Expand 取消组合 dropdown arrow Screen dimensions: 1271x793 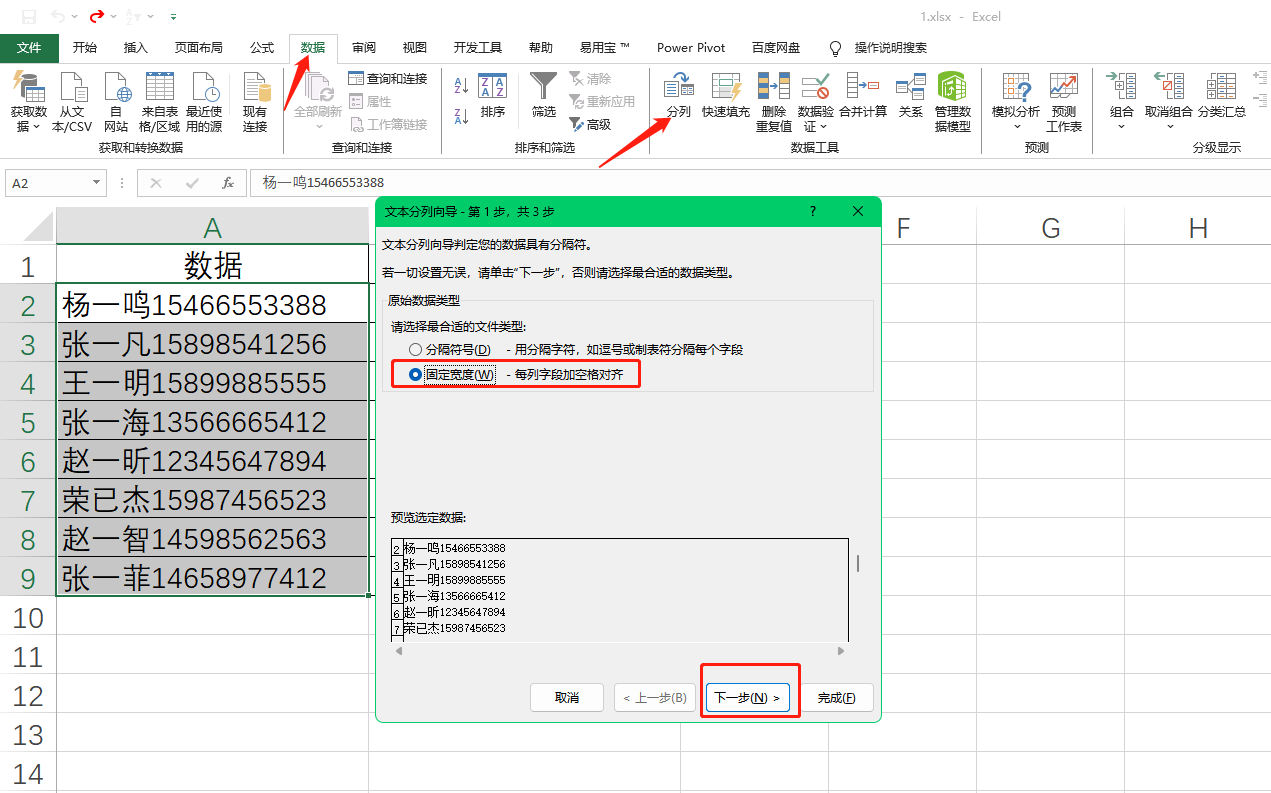pyautogui.click(x=1168, y=127)
